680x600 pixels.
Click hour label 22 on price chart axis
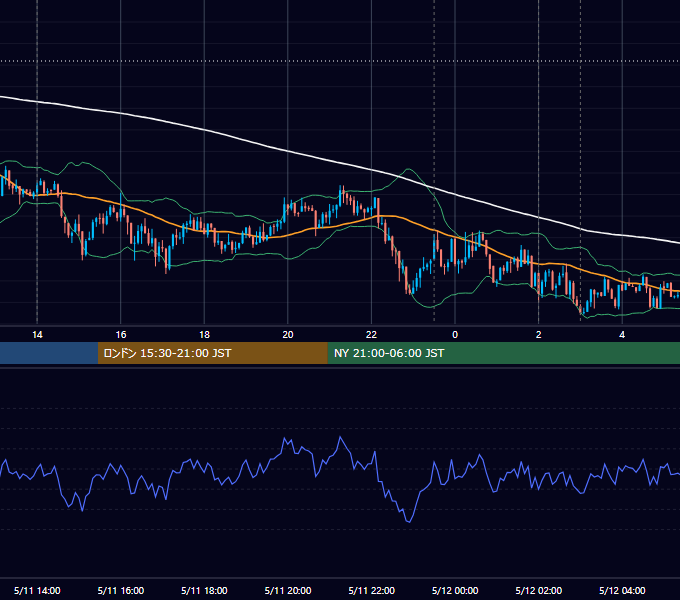click(372, 335)
